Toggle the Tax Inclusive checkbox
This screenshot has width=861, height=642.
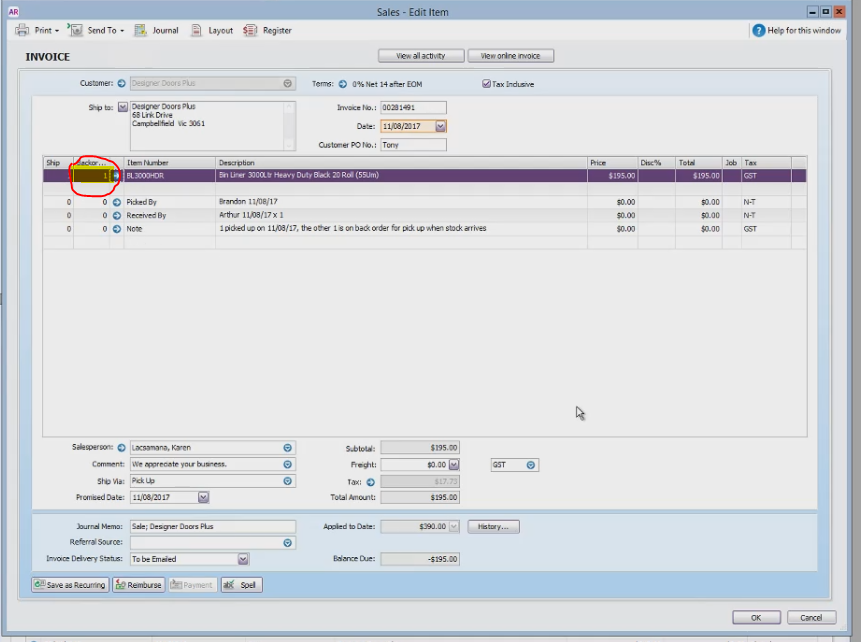pyautogui.click(x=486, y=84)
